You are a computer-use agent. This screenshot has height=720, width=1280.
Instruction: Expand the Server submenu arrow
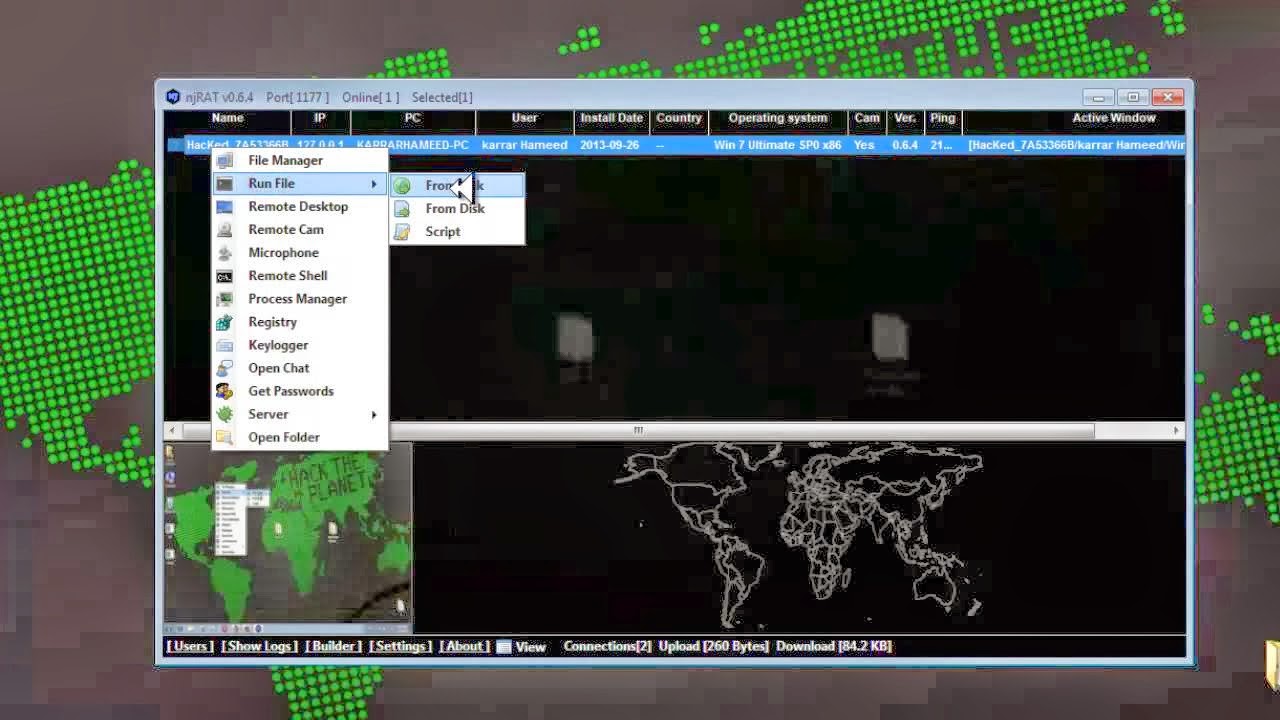(375, 414)
